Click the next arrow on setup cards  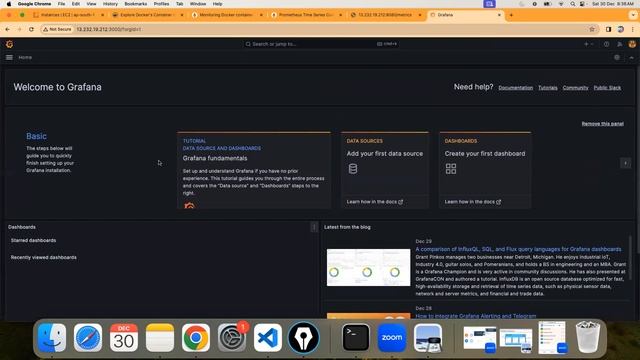[x=625, y=163]
